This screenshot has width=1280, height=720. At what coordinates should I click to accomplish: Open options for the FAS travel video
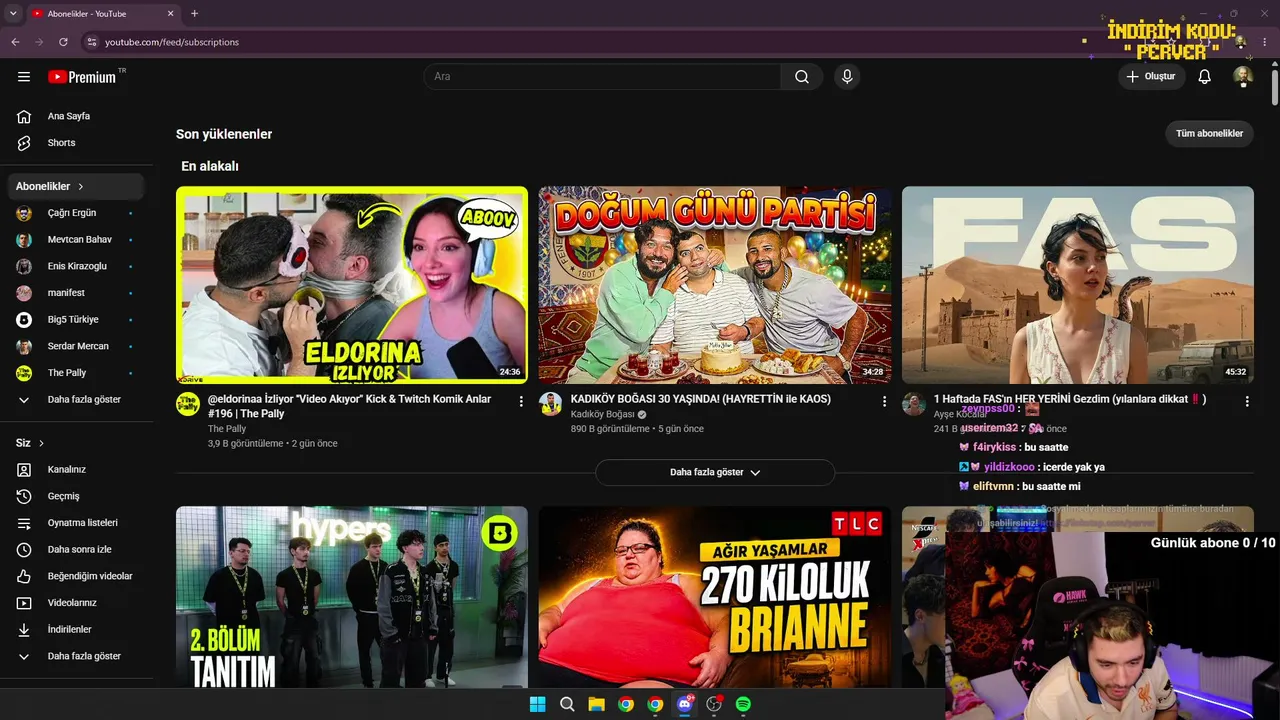pyautogui.click(x=1247, y=401)
